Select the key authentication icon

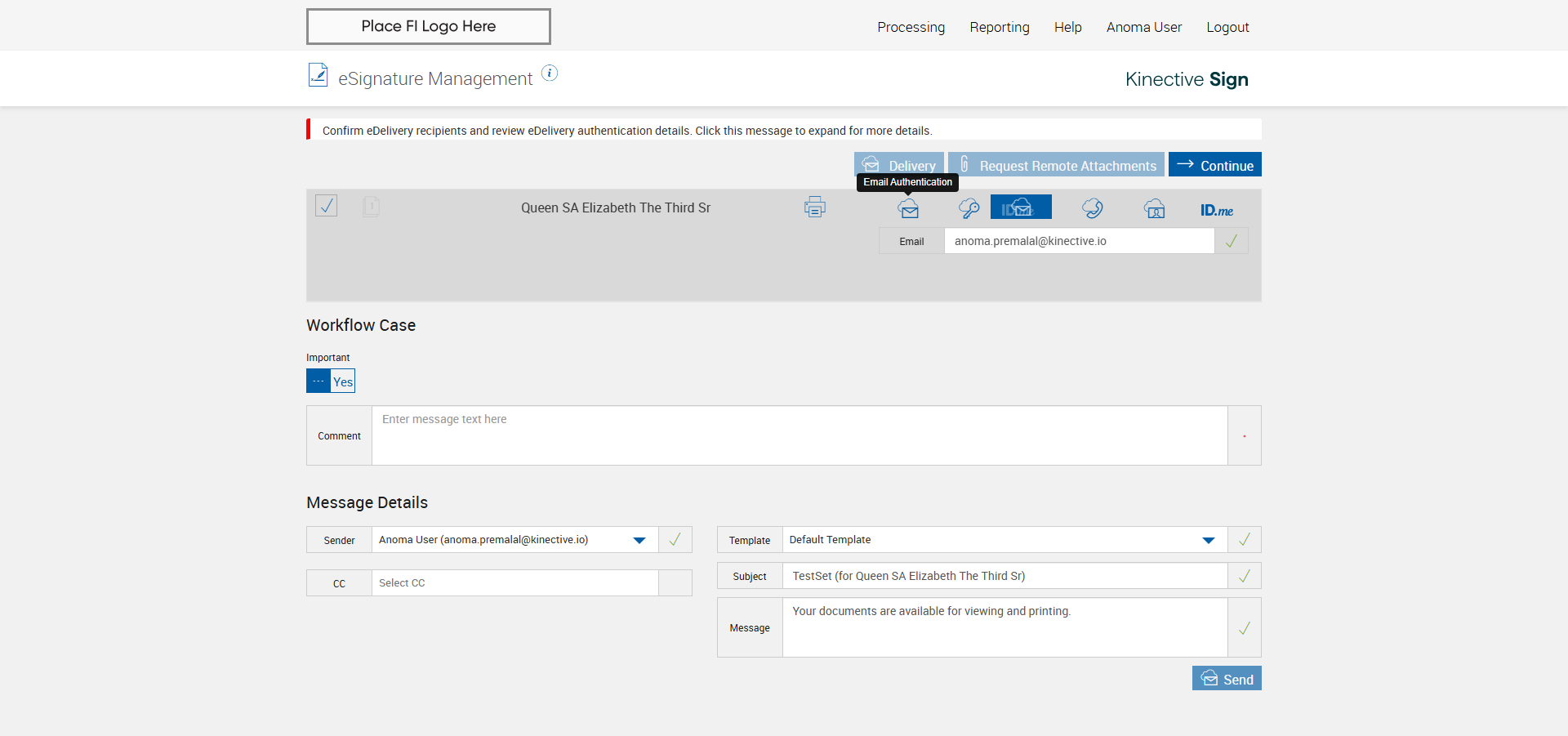point(969,209)
